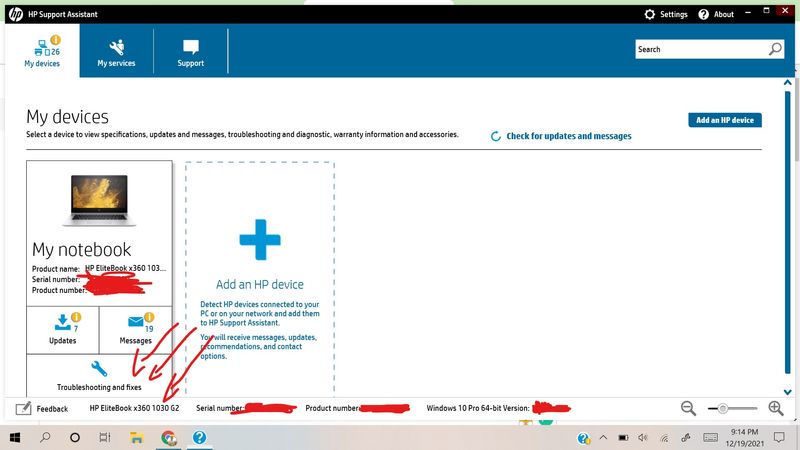Viewport: 800px width, 450px height.
Task: Open Messages with the envelope icon
Action: point(136,330)
